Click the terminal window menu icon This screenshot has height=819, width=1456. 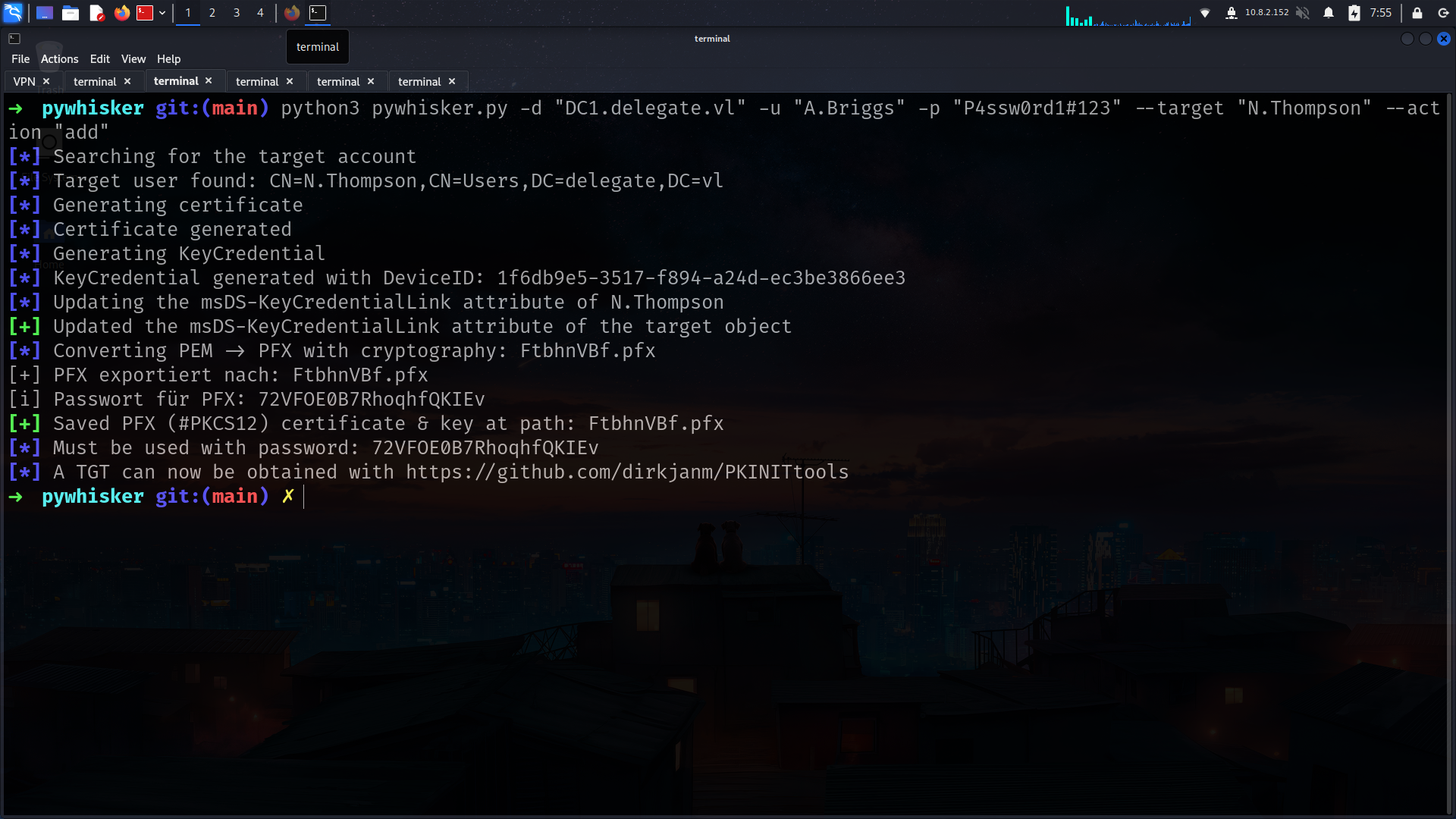pyautogui.click(x=14, y=39)
